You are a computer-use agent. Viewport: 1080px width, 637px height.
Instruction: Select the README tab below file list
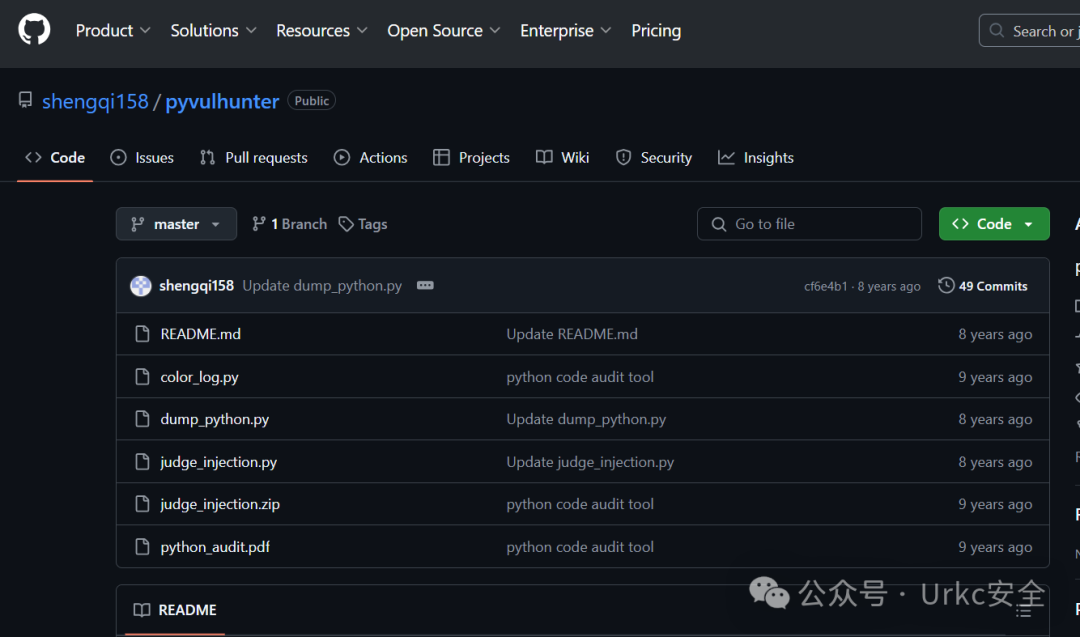(175, 610)
